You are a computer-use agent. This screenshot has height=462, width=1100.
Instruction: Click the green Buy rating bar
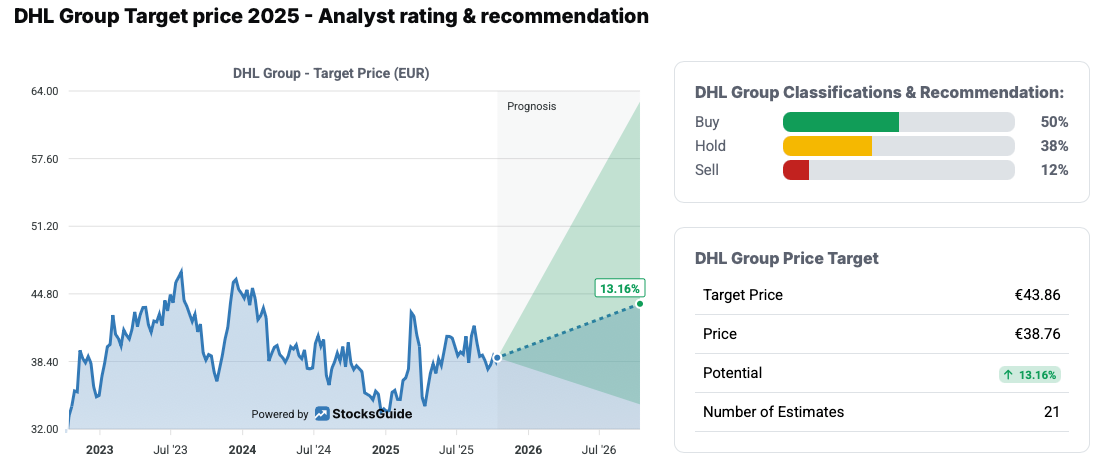tap(840, 122)
